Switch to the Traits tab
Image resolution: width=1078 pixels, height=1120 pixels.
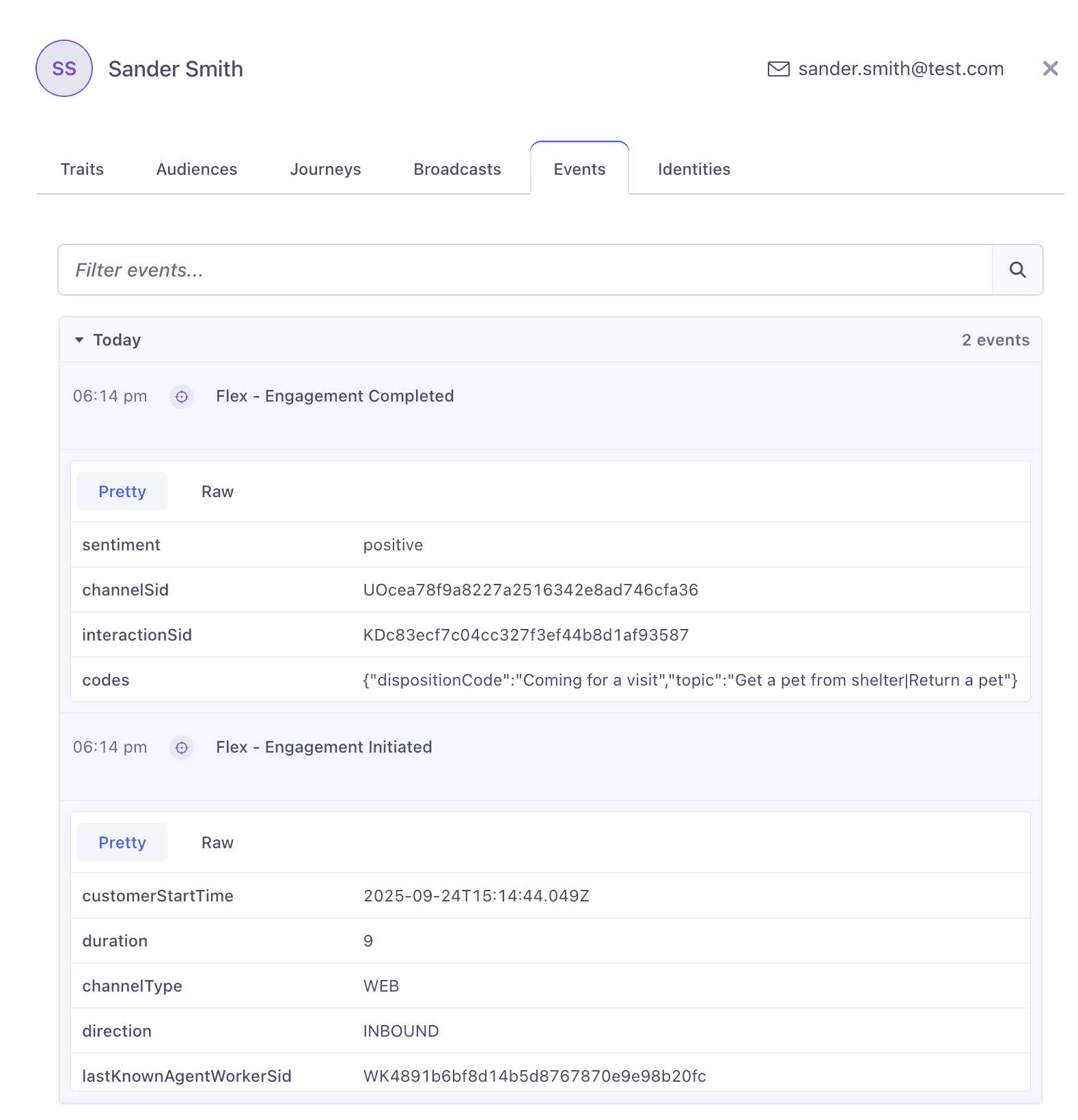click(x=82, y=169)
